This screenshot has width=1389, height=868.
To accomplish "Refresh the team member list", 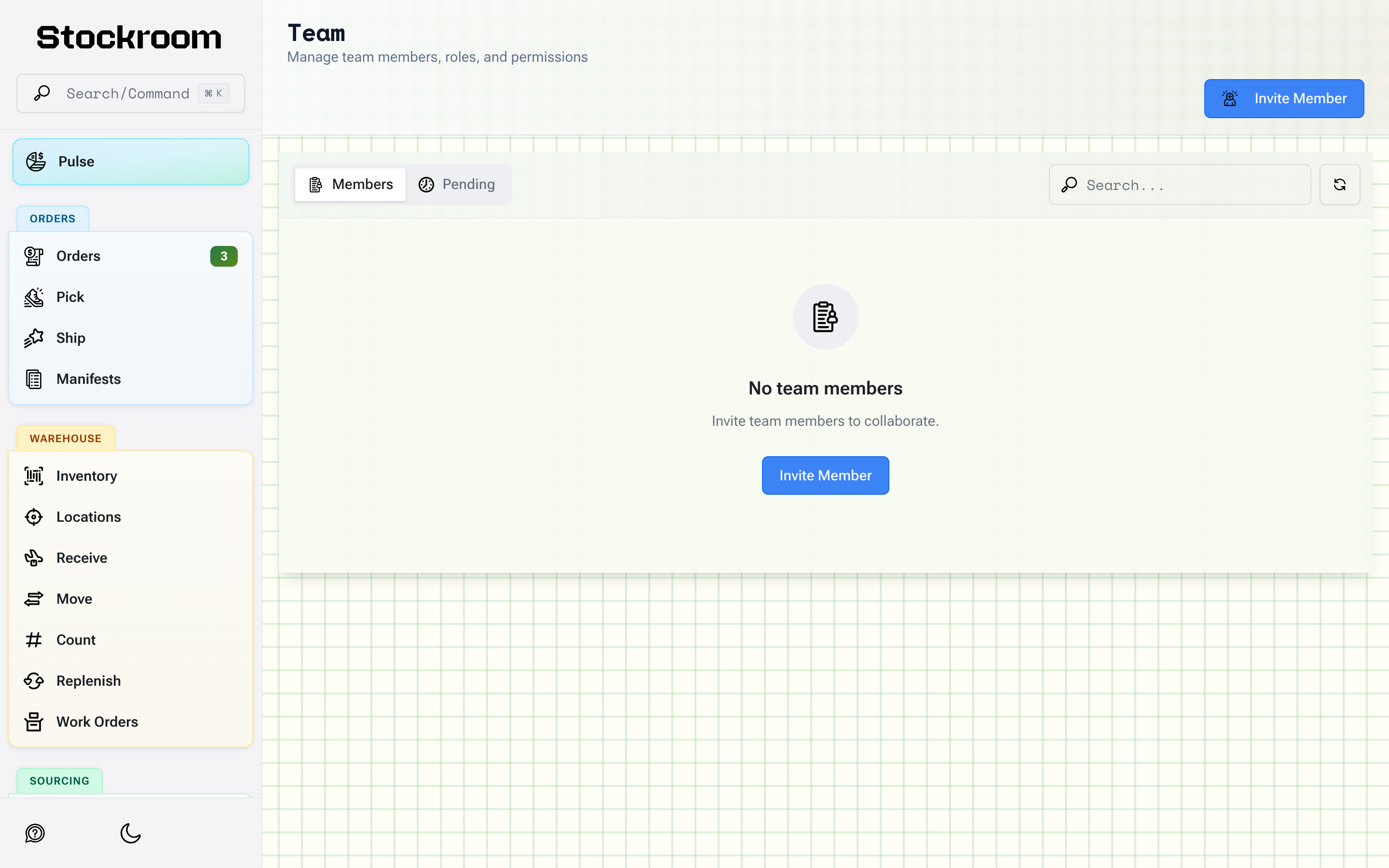I will pos(1339,184).
